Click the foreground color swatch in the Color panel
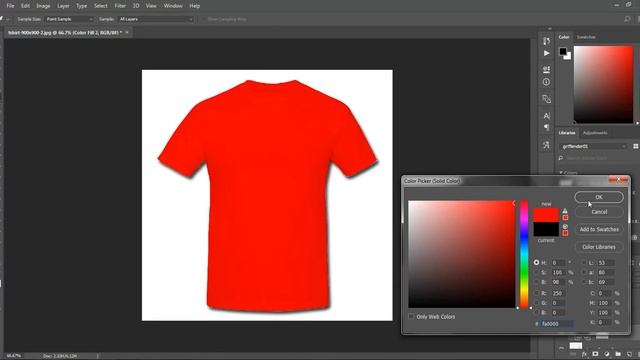The height and width of the screenshot is (360, 640). 563,51
